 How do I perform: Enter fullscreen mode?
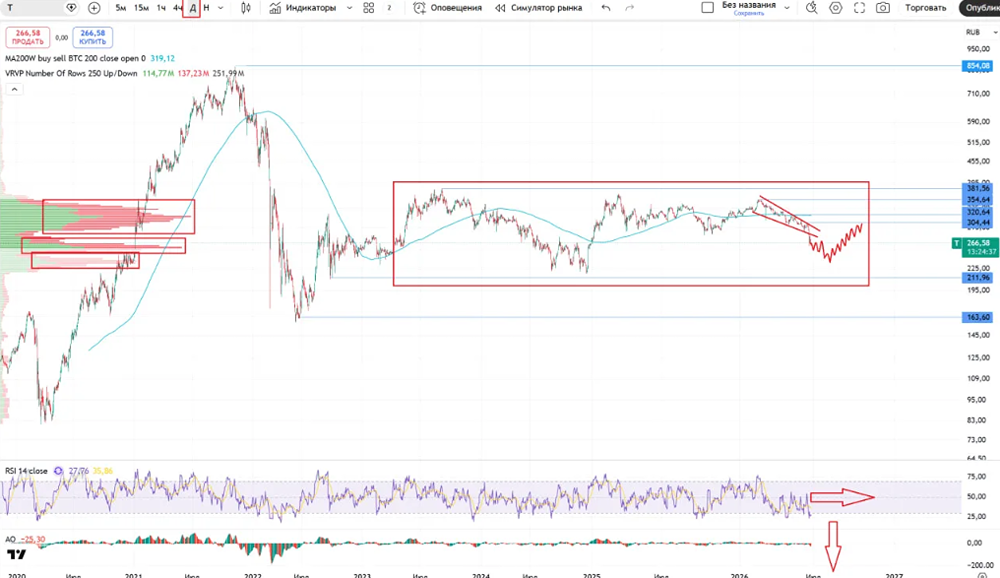pyautogui.click(x=859, y=8)
